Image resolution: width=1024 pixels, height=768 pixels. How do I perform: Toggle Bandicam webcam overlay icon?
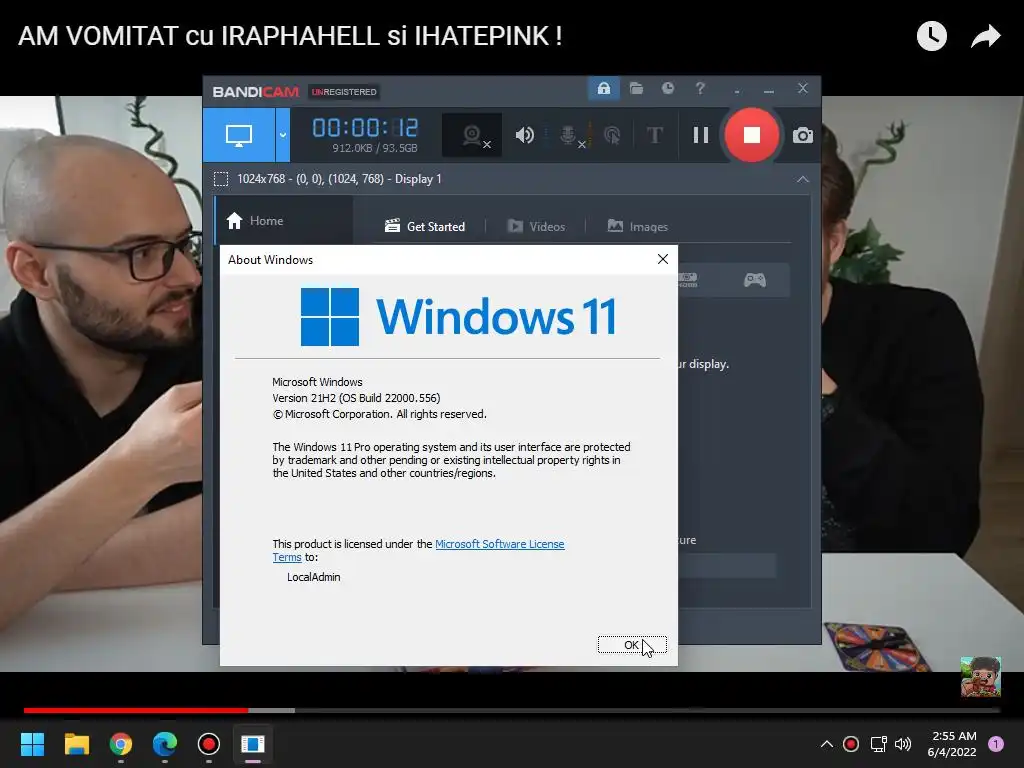point(473,136)
